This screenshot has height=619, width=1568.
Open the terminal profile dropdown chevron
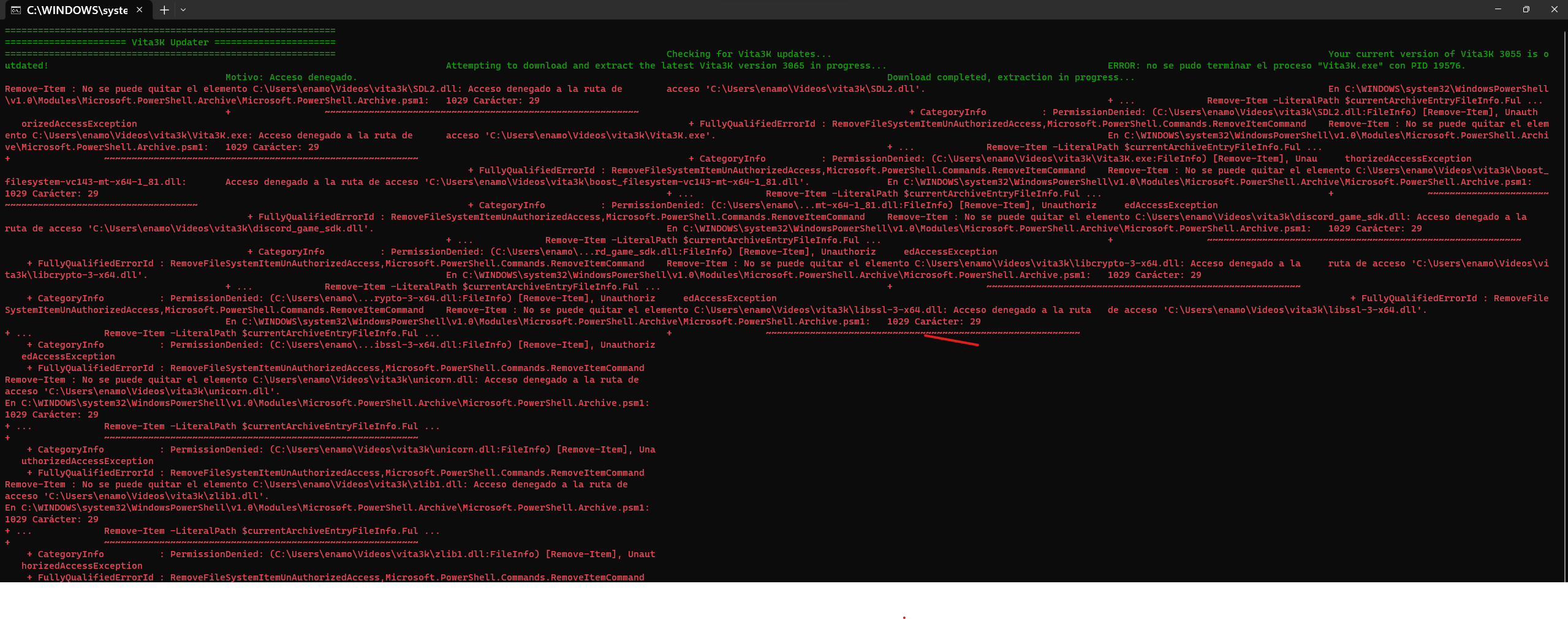[183, 10]
